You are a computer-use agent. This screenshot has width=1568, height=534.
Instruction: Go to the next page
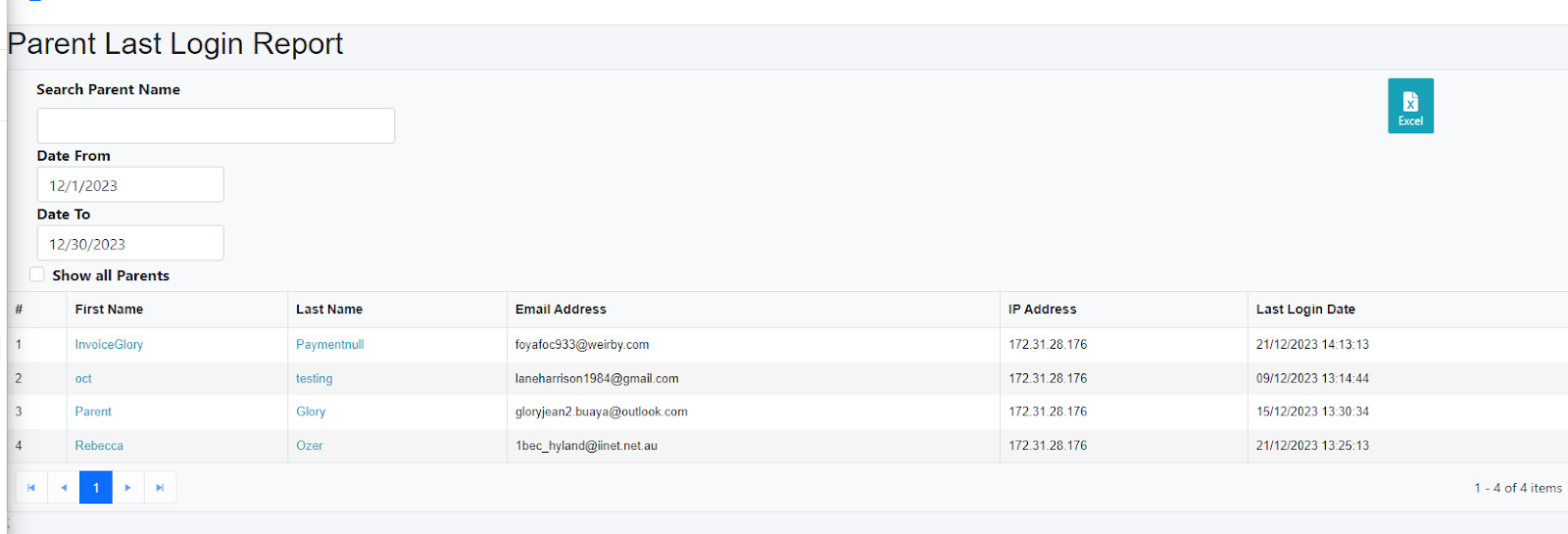tap(127, 488)
